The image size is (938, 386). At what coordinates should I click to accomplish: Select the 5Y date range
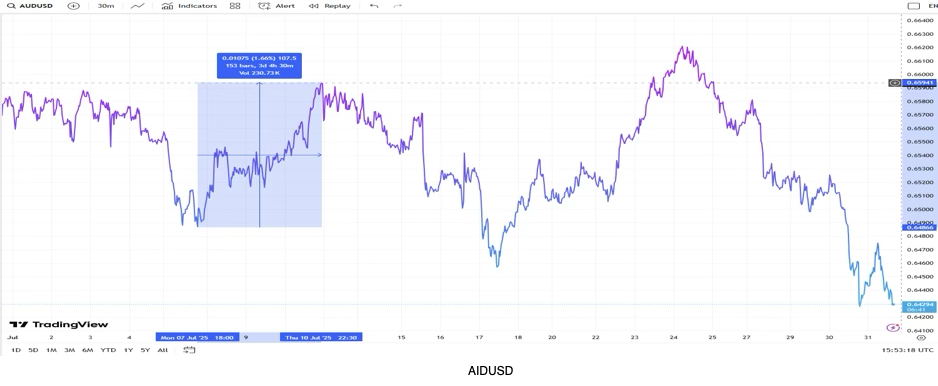[x=145, y=350]
